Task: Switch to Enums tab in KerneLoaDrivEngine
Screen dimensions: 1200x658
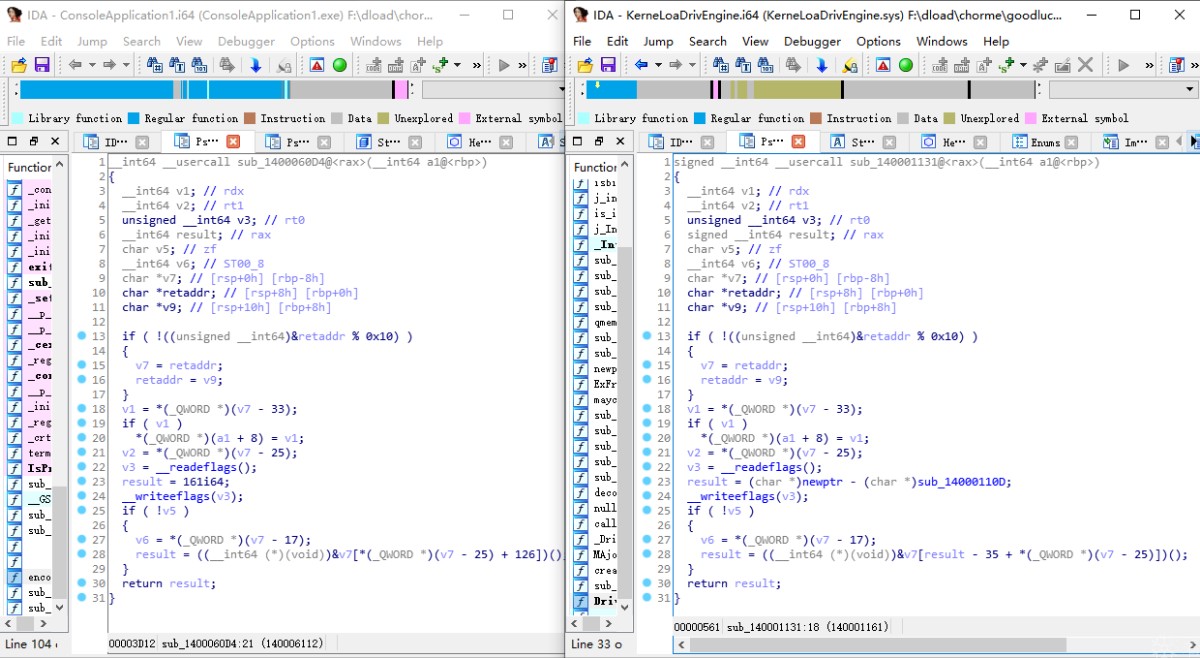Action: (x=1045, y=142)
